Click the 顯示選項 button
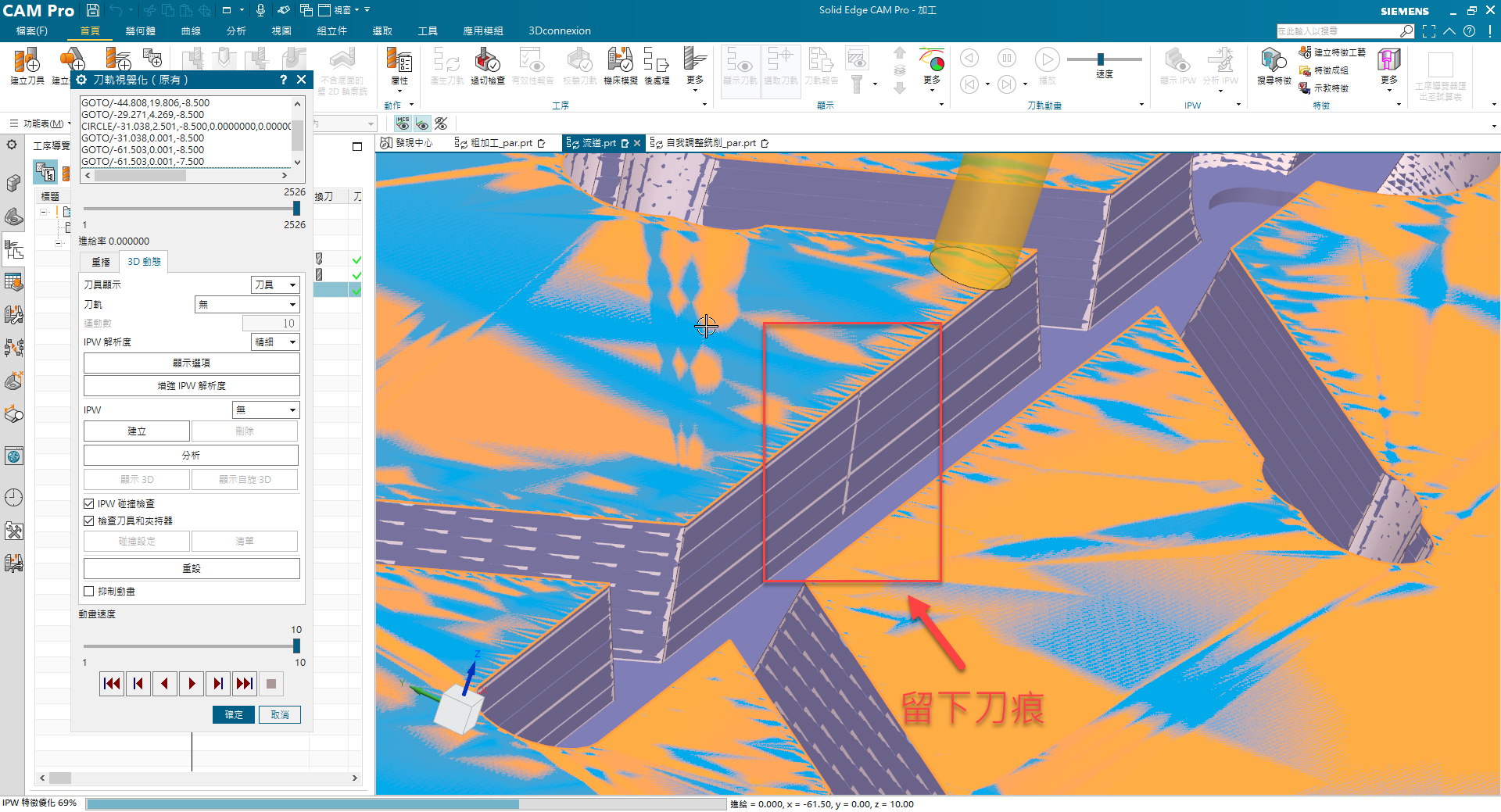 pos(192,363)
